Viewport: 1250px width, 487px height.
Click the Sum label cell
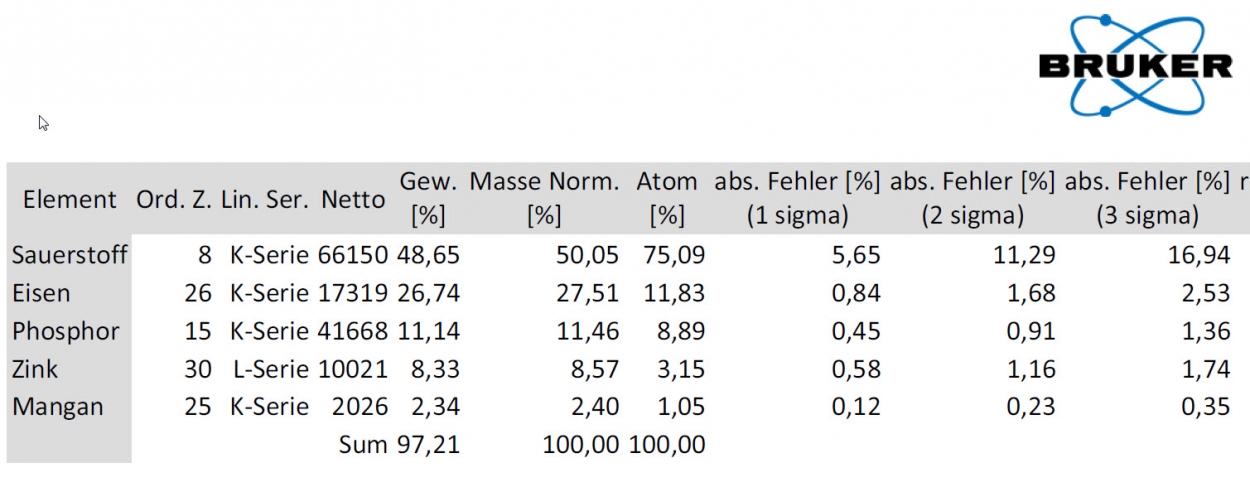362,445
